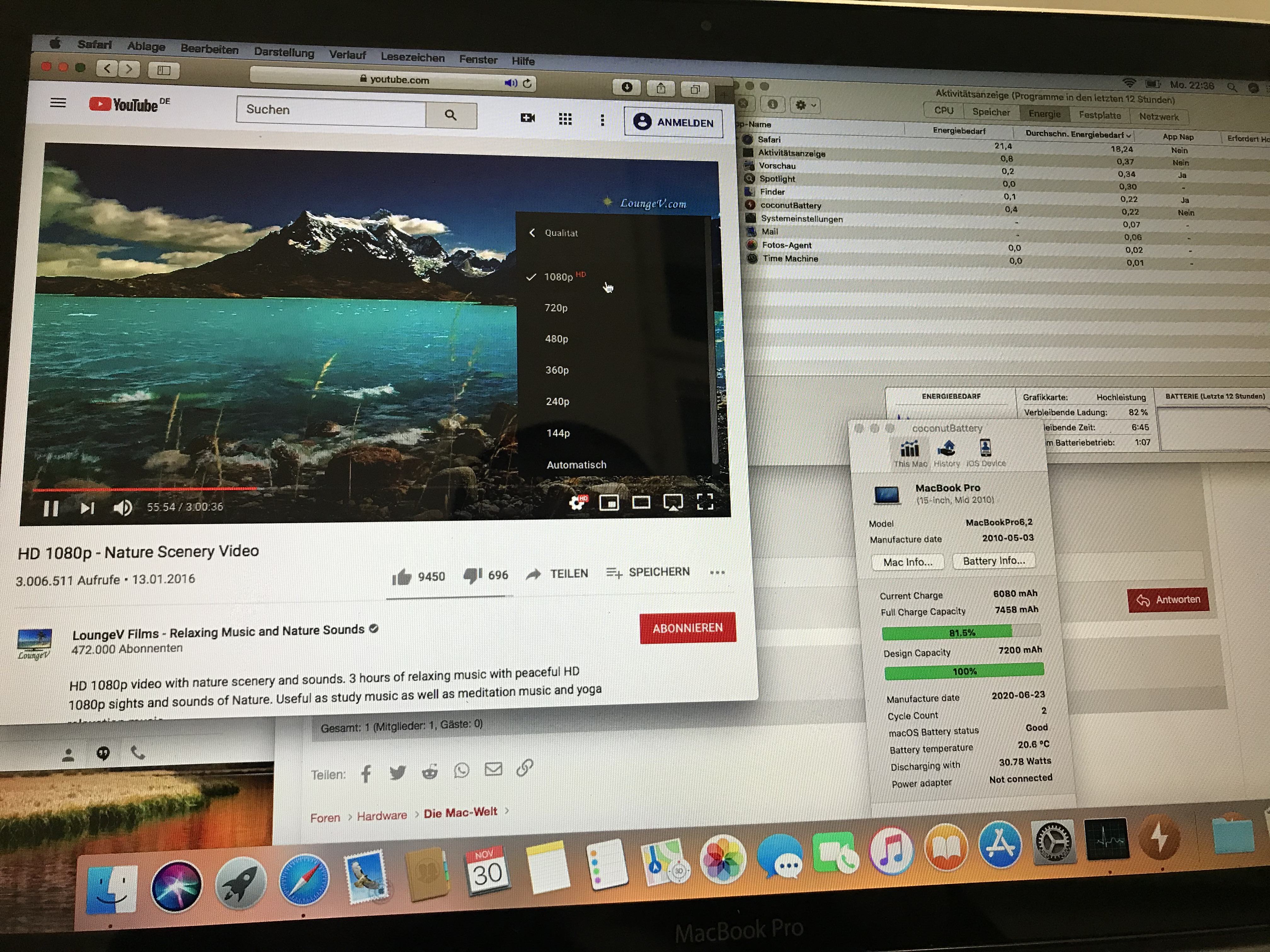This screenshot has height=952, width=1270.
Task: Open Safari downloads button
Action: (627, 87)
